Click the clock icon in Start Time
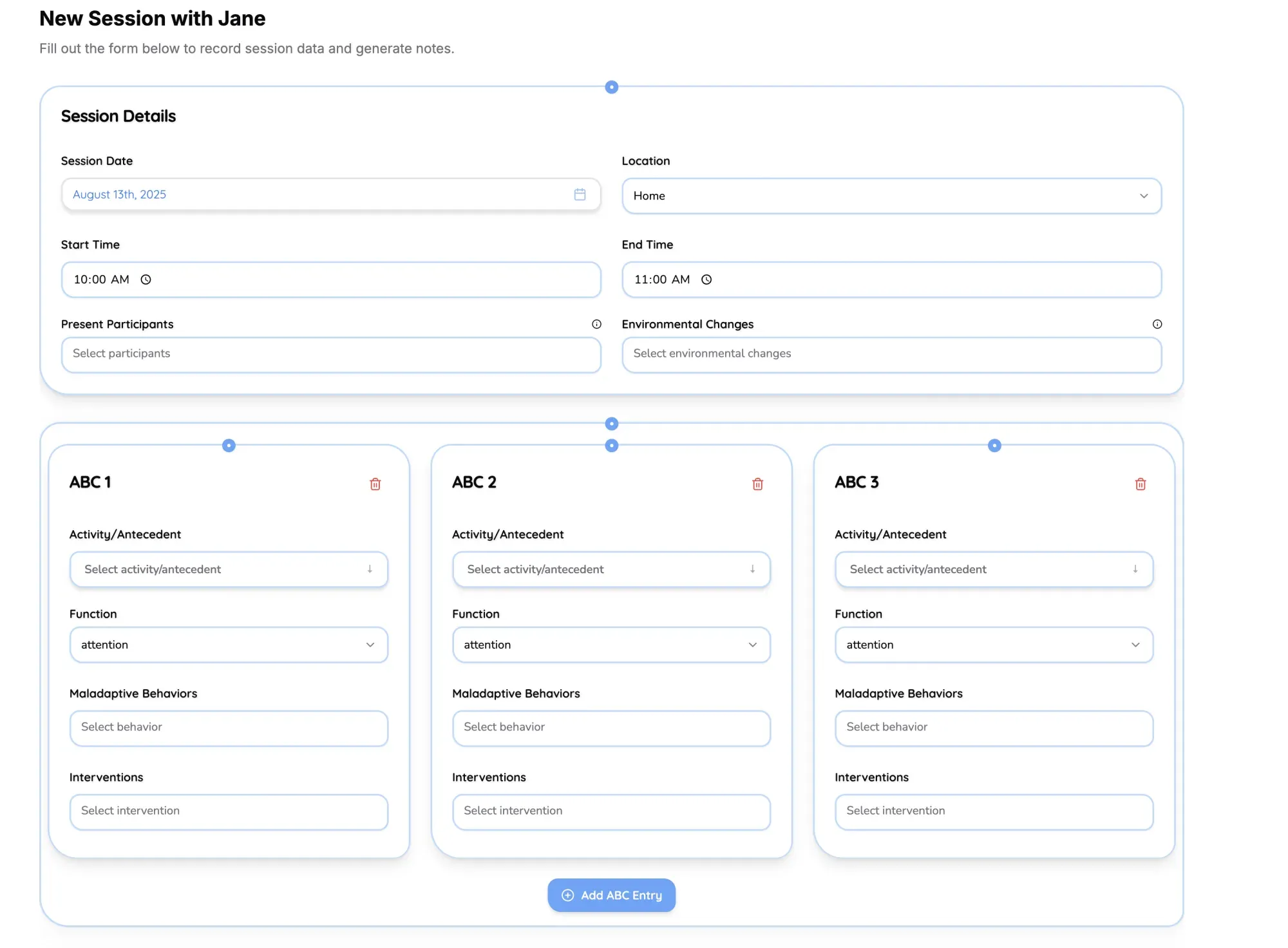 pos(146,280)
